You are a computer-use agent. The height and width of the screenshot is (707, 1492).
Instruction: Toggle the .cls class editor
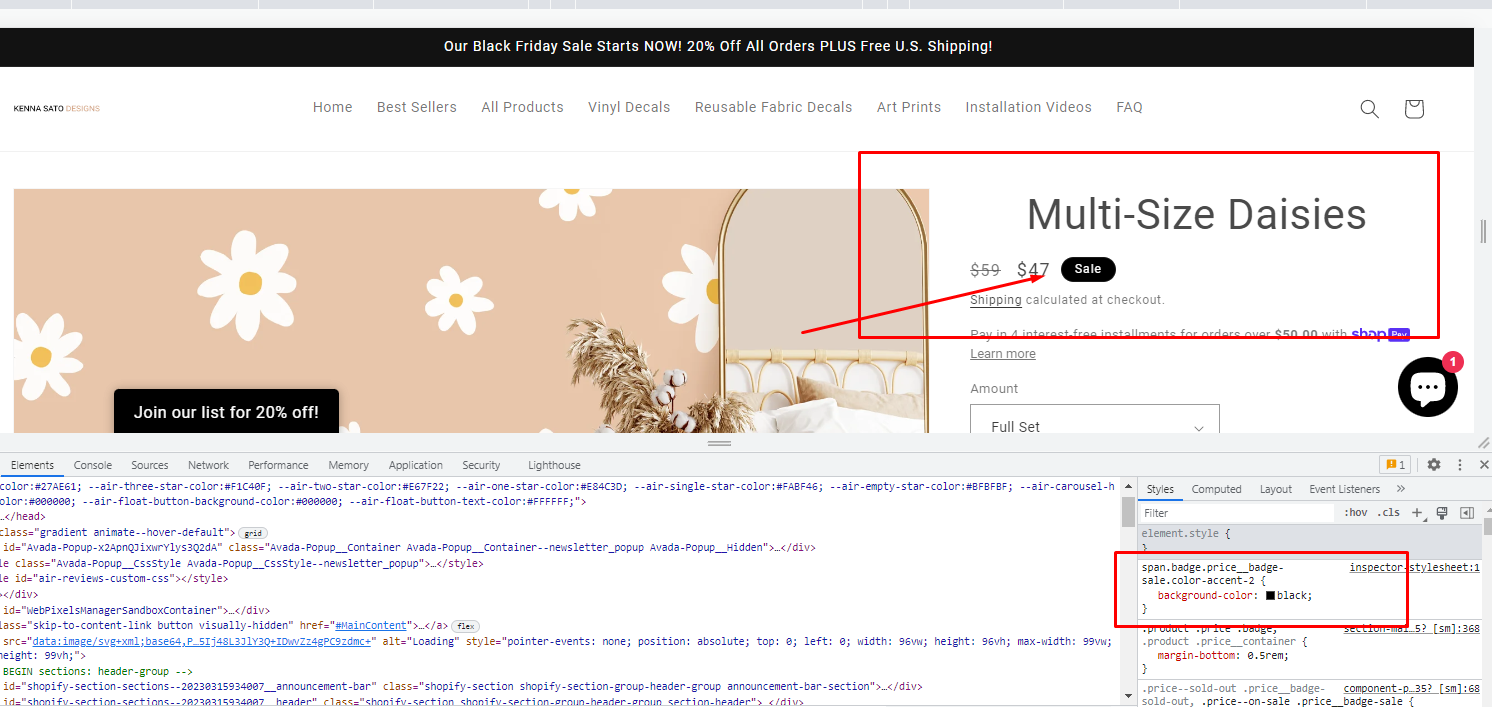click(1389, 513)
